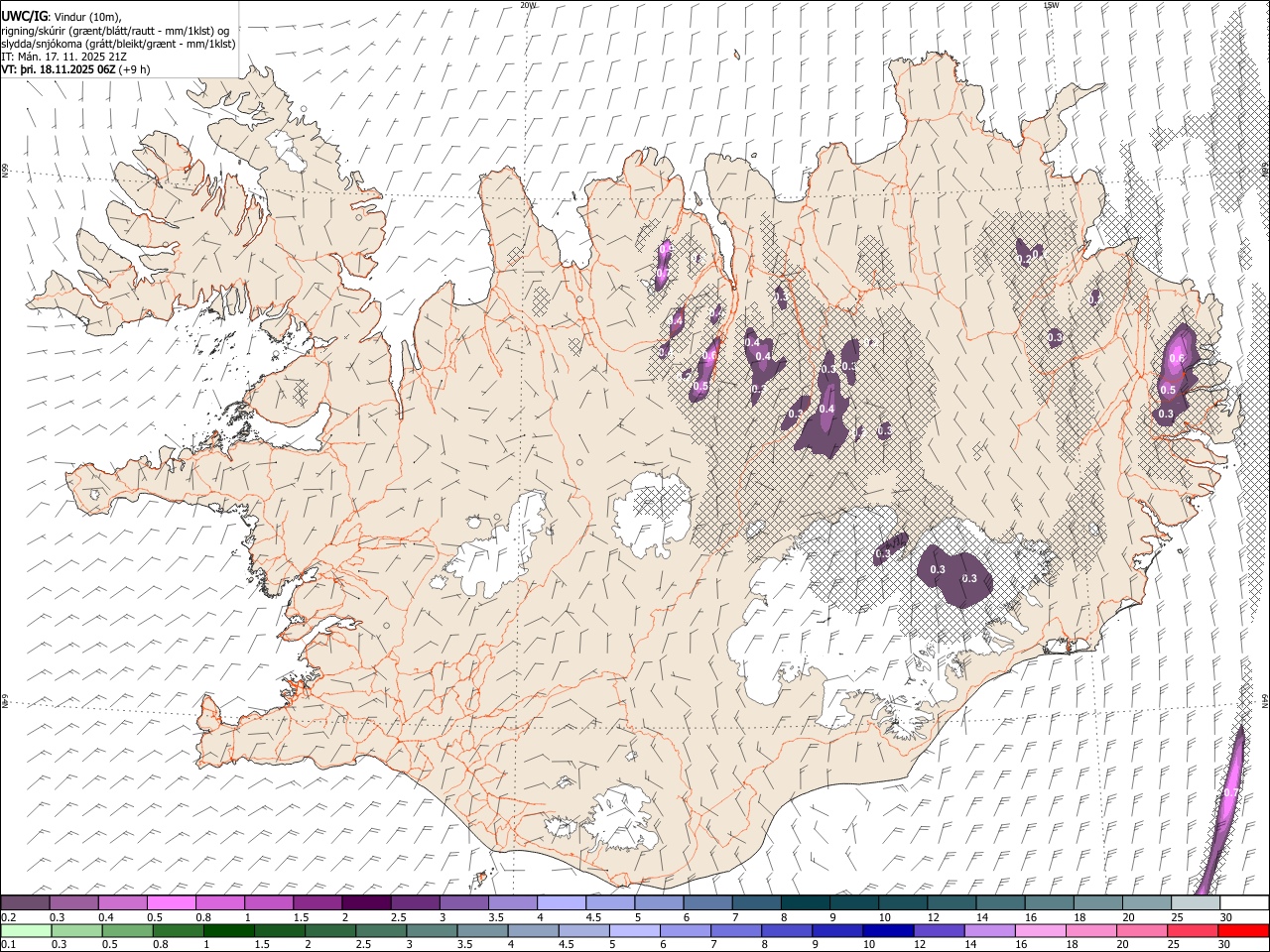
Task: Click the bold UWC/IG title text
Action: pyautogui.click(x=24, y=15)
